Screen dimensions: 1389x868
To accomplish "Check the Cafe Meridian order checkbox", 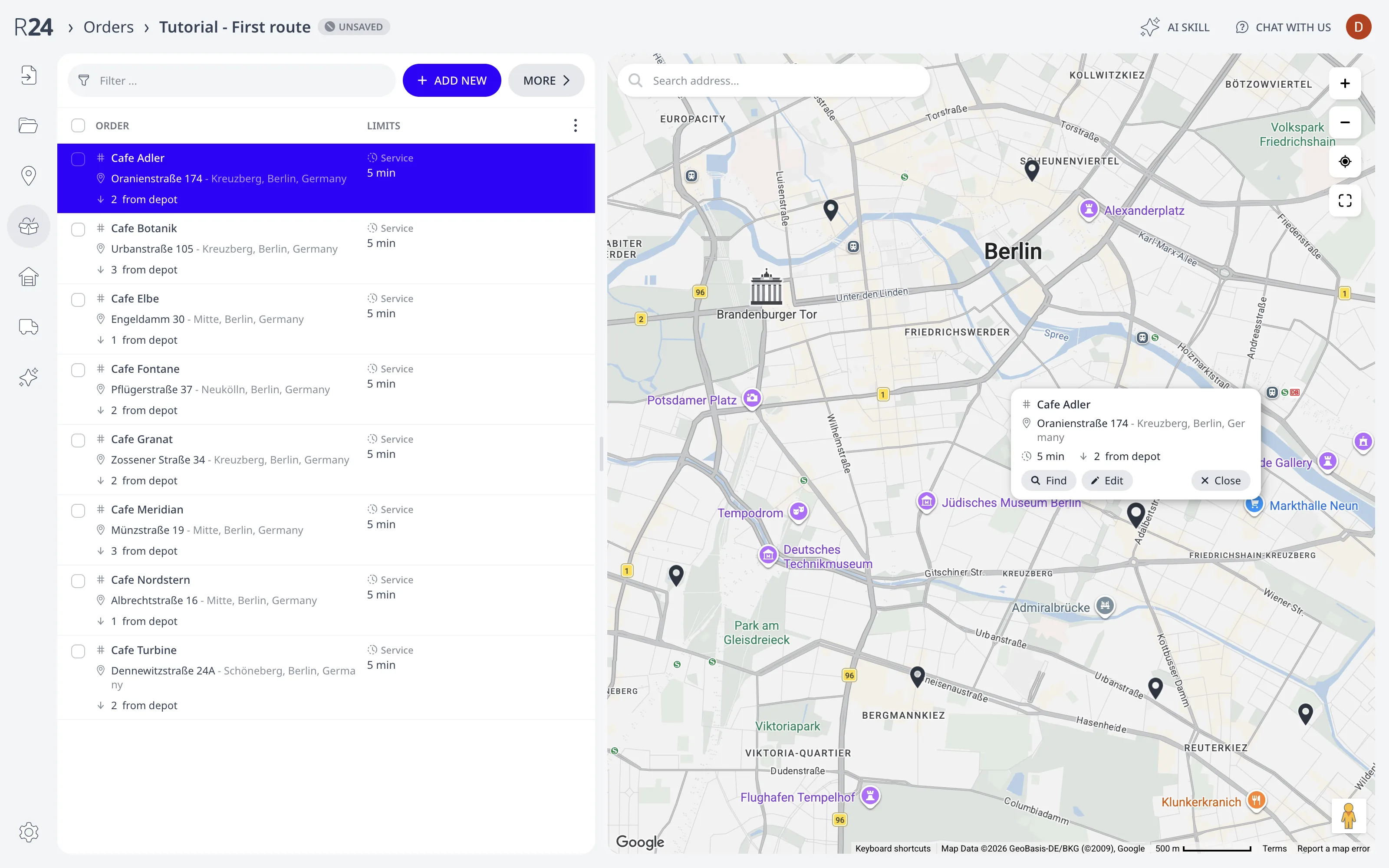I will tap(78, 511).
